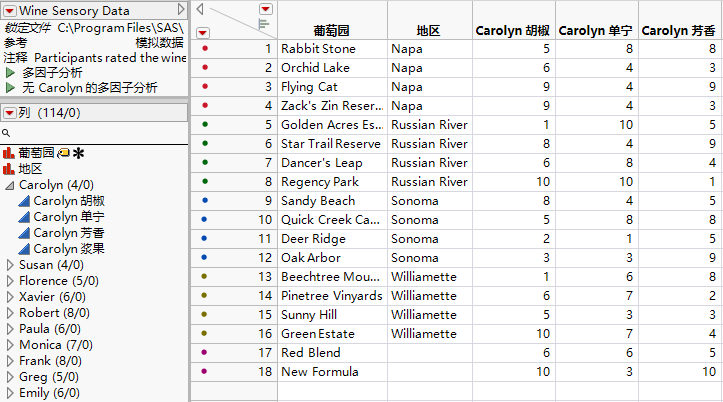Click the Deer Ridge cell
Screen dimensions: 723x402
click(x=332, y=239)
